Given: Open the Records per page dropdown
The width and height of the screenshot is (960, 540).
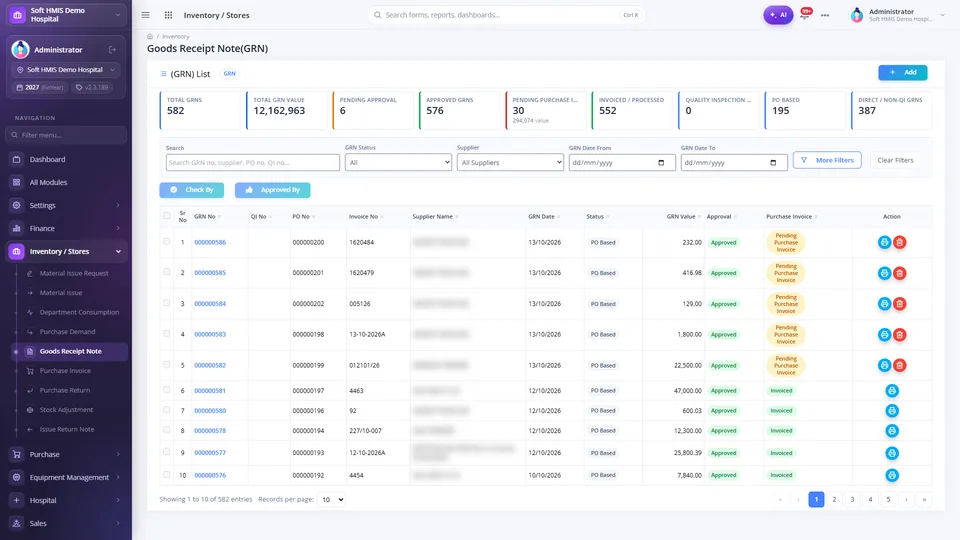Looking at the screenshot, I should click(331, 500).
